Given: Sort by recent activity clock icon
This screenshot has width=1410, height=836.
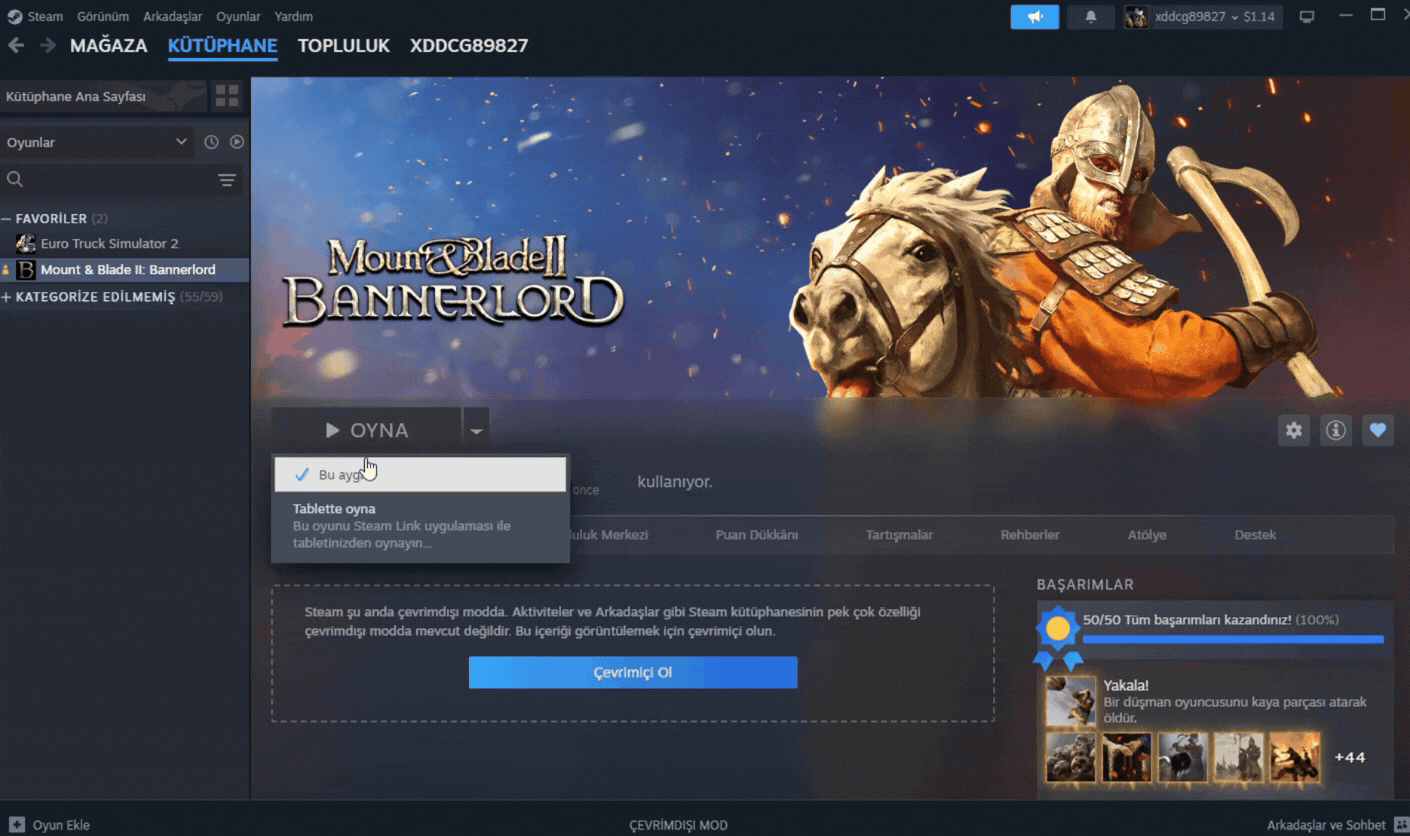Looking at the screenshot, I should click(211, 142).
